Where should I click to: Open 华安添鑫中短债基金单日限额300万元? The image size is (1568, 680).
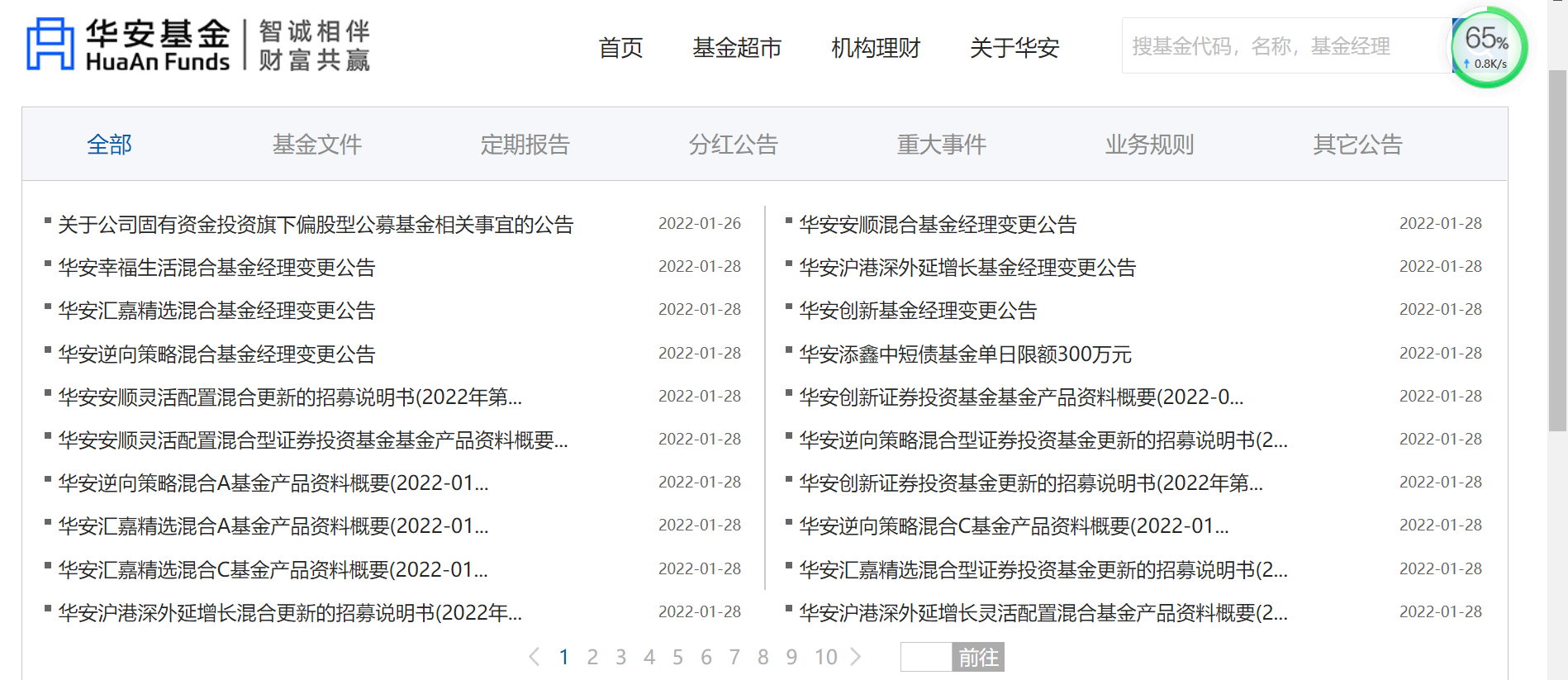pos(965,354)
